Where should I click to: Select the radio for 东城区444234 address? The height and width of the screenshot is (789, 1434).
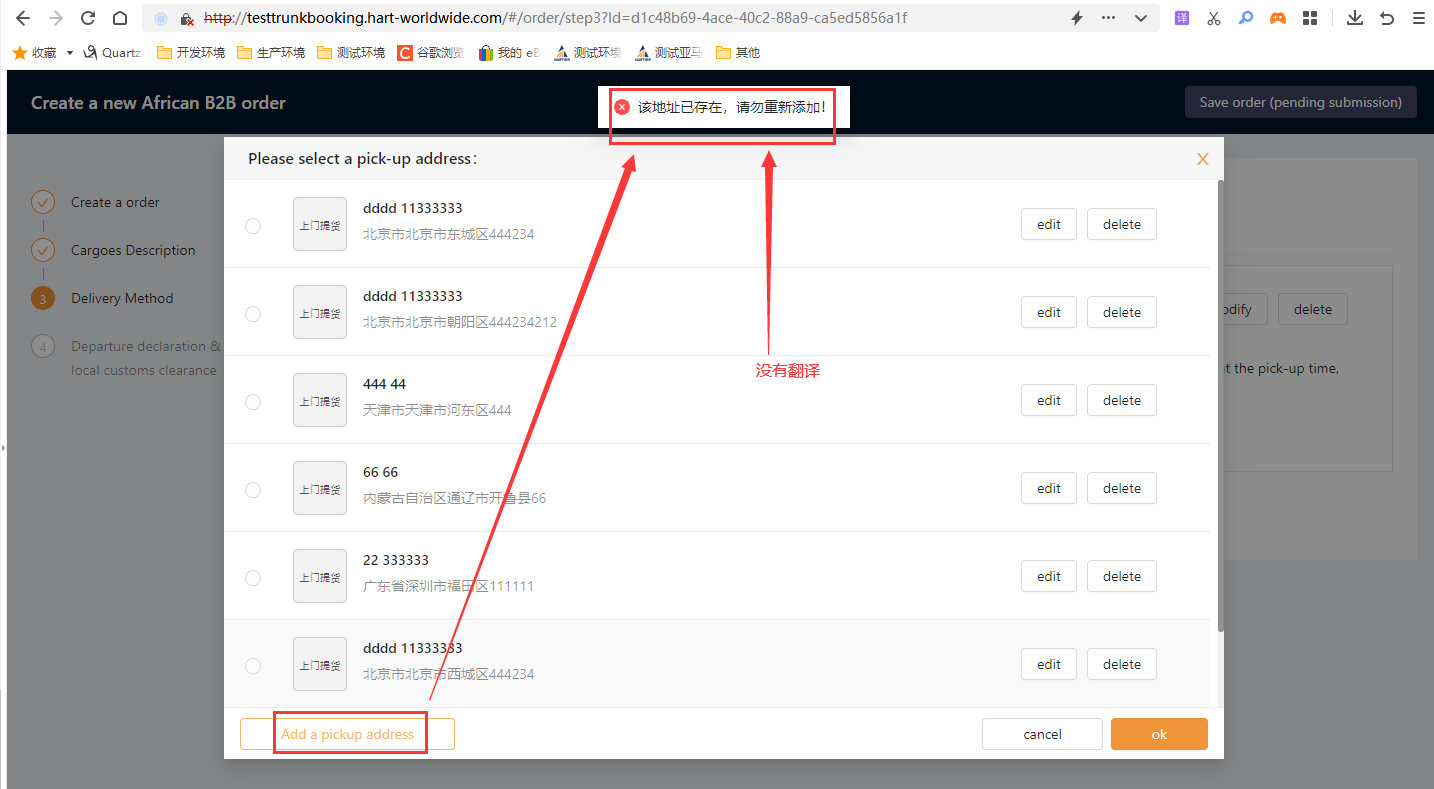(x=253, y=226)
